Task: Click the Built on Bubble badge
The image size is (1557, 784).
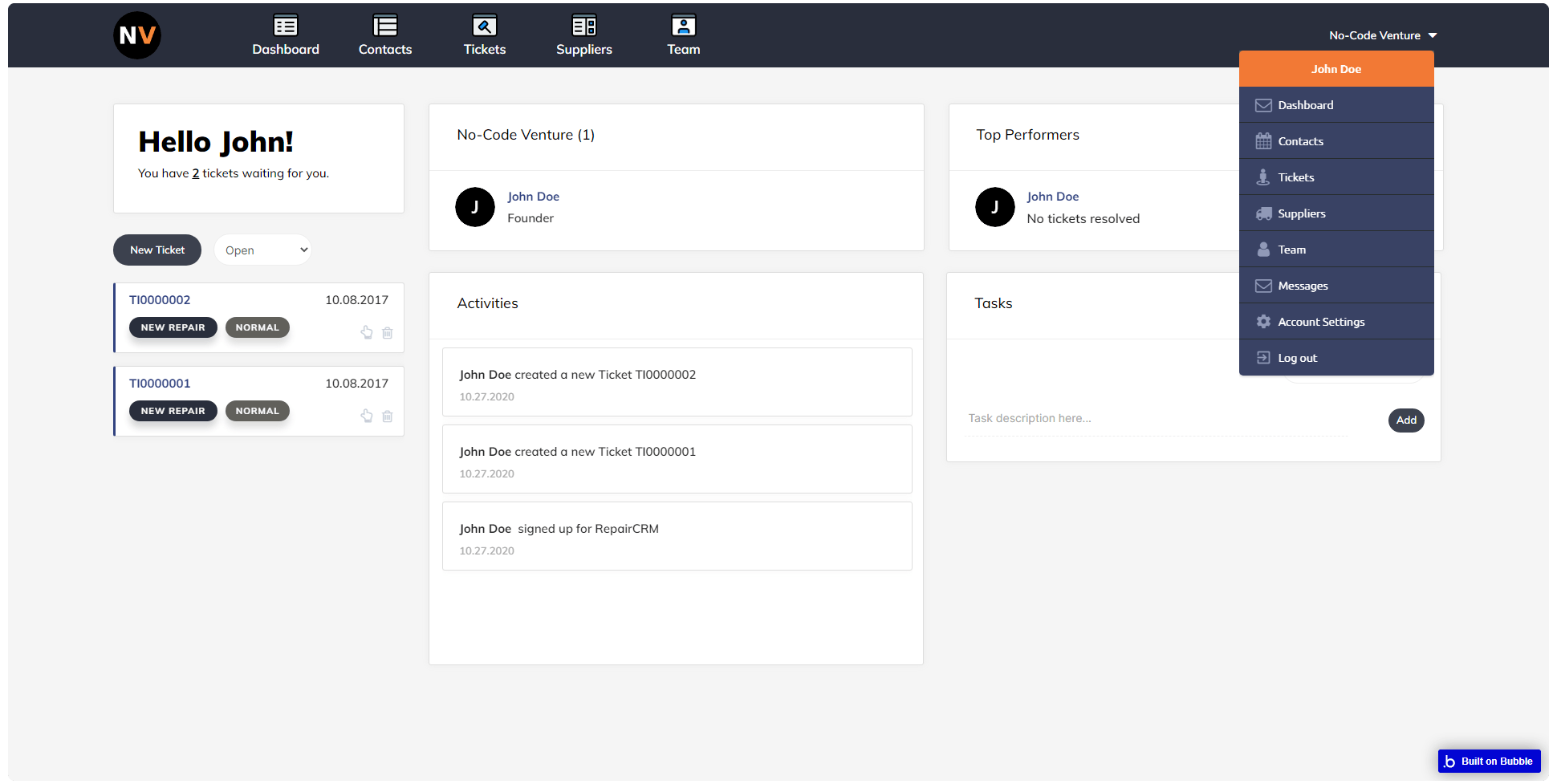Action: [x=1489, y=761]
